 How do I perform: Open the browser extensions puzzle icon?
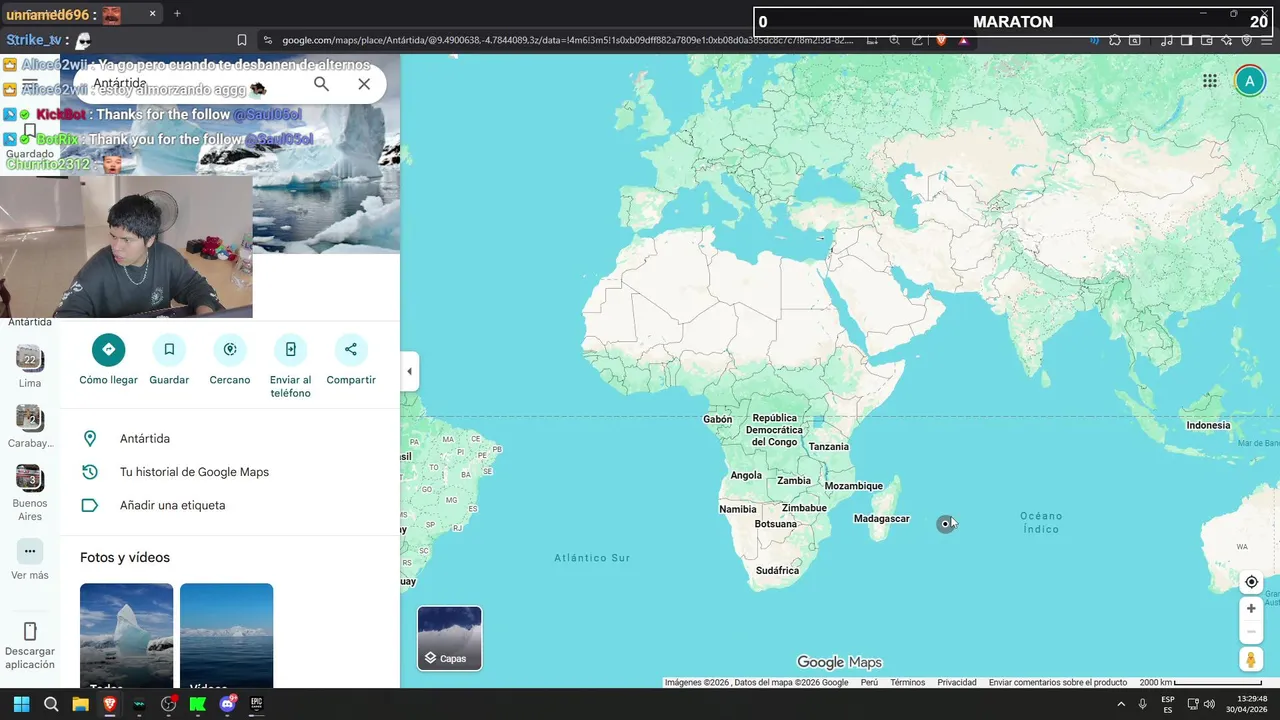click(1115, 40)
